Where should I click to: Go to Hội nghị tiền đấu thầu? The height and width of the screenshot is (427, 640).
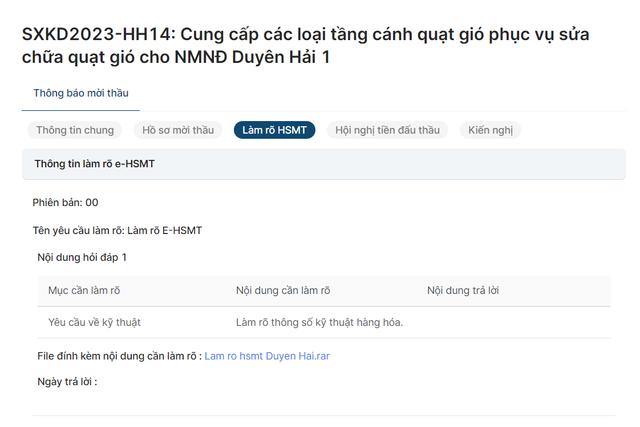(387, 130)
